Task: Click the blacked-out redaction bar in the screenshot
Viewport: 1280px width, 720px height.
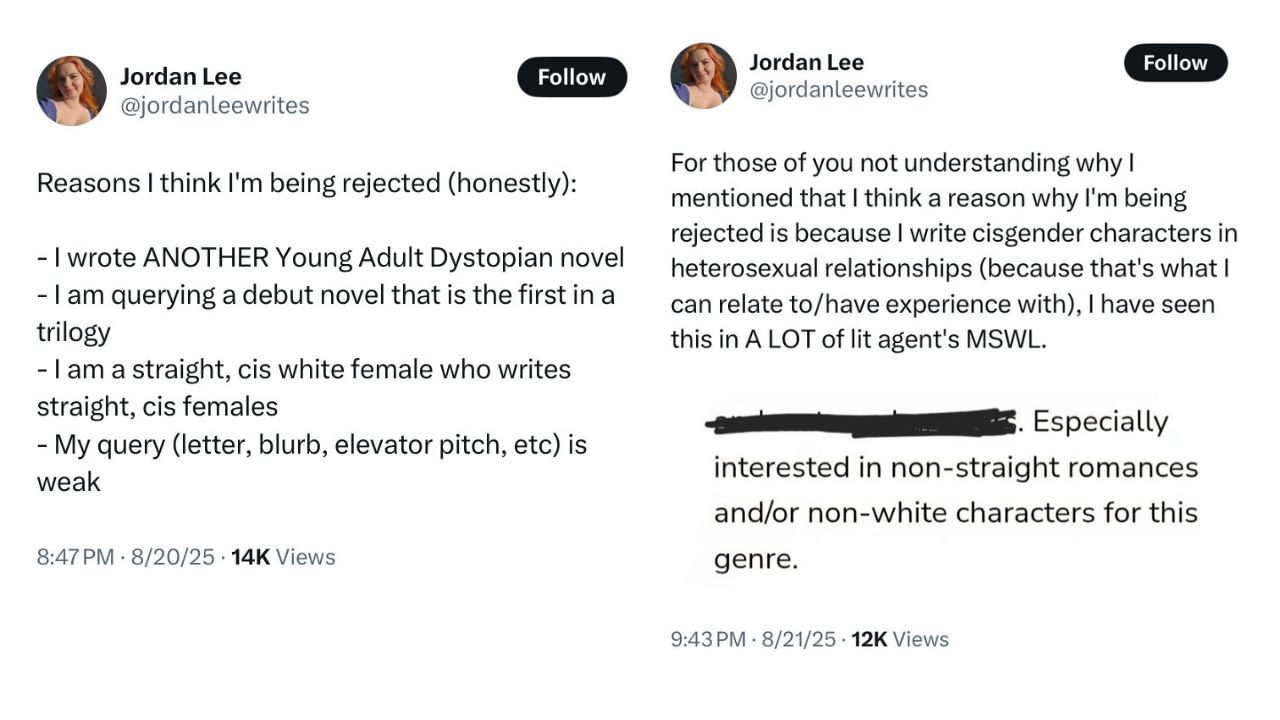Action: (x=860, y=424)
